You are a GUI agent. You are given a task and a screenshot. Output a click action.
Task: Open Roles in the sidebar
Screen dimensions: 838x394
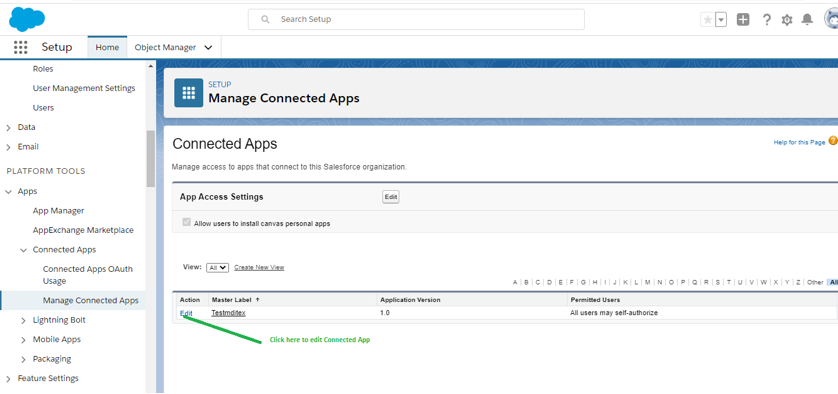pos(43,69)
